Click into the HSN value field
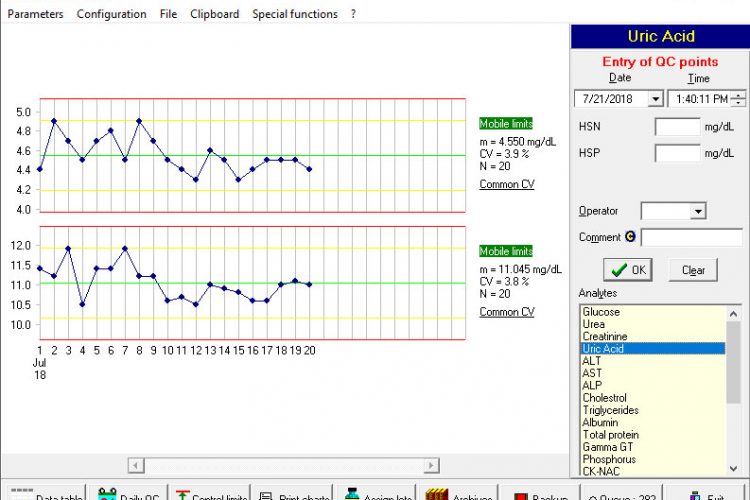The height and width of the screenshot is (500, 750). (x=677, y=127)
